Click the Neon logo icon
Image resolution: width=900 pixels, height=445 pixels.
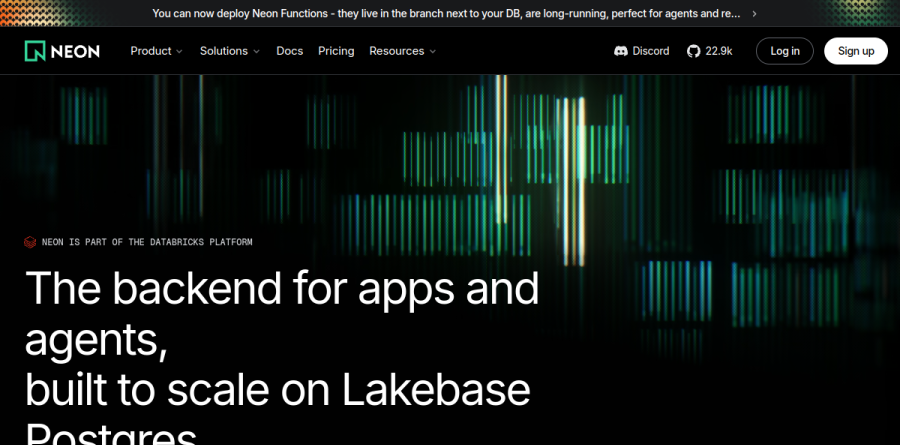[x=35, y=51]
